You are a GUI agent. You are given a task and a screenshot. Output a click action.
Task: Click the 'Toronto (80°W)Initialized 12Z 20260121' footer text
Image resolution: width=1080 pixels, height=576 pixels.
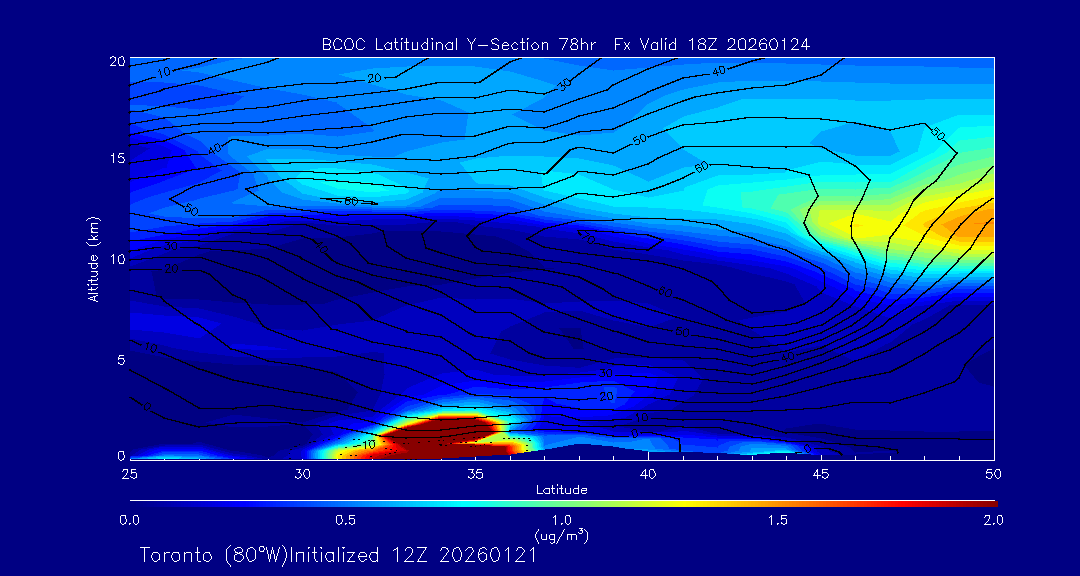(338, 554)
